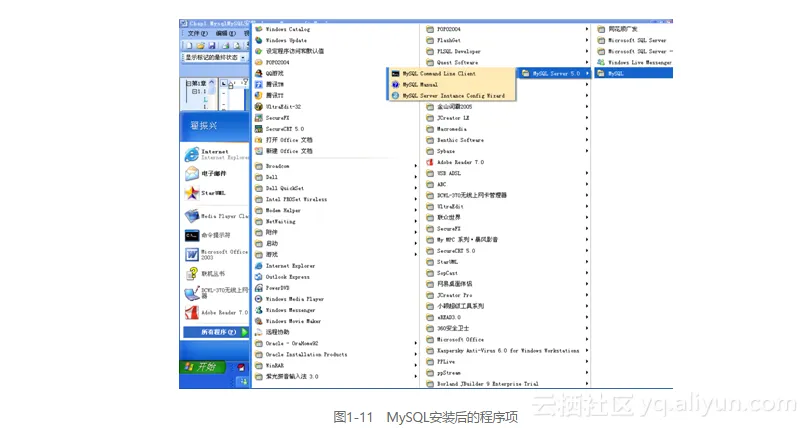This screenshot has width=808, height=428.
Task: Click the SecureFX icon
Action: pyautogui.click(x=259, y=117)
